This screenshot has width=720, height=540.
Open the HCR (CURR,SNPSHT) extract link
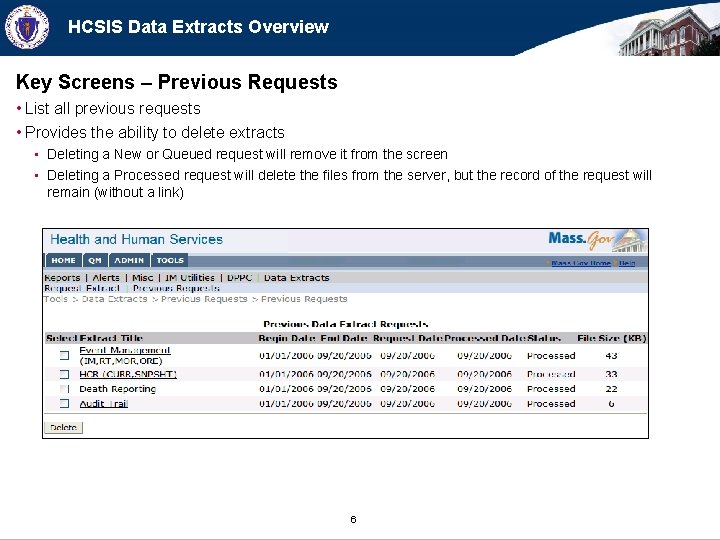128,374
